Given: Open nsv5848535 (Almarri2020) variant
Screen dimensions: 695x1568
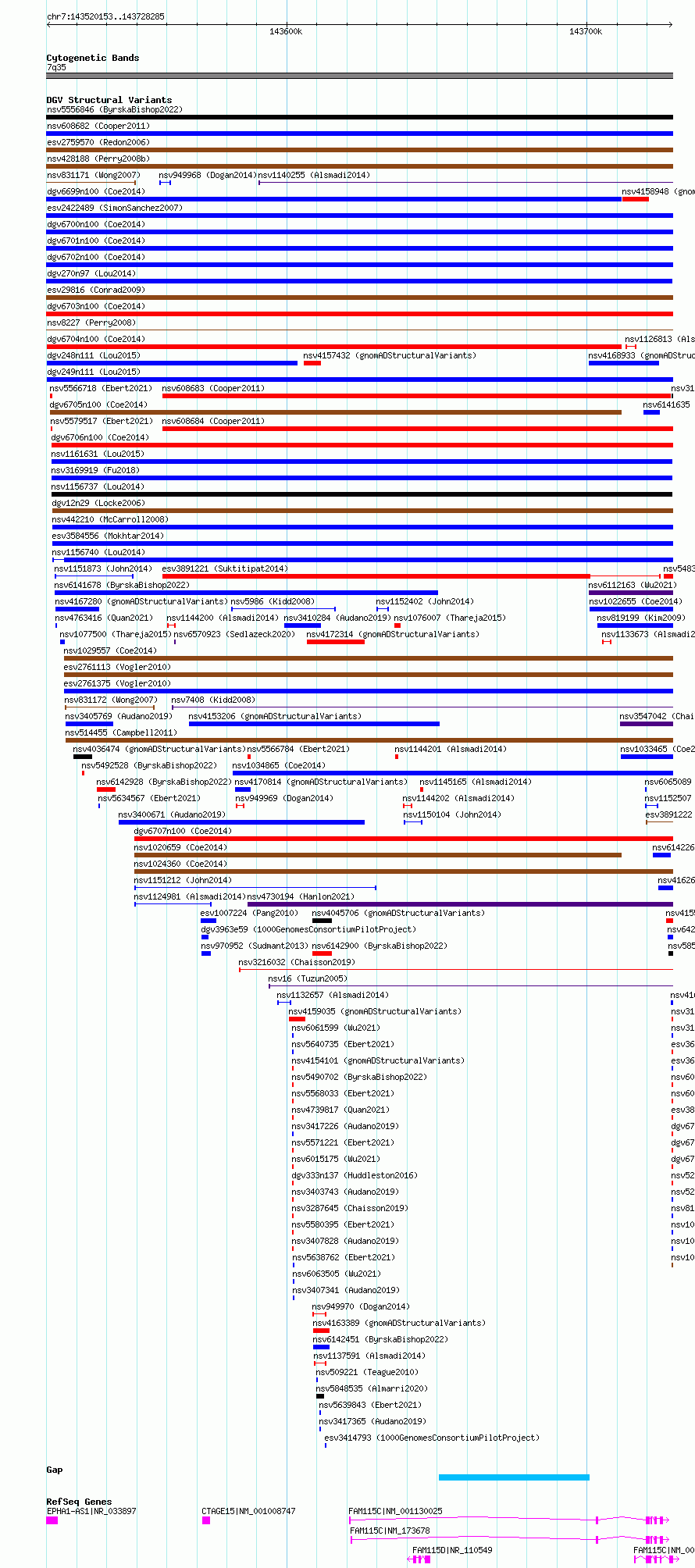Looking at the screenshot, I should (320, 1396).
